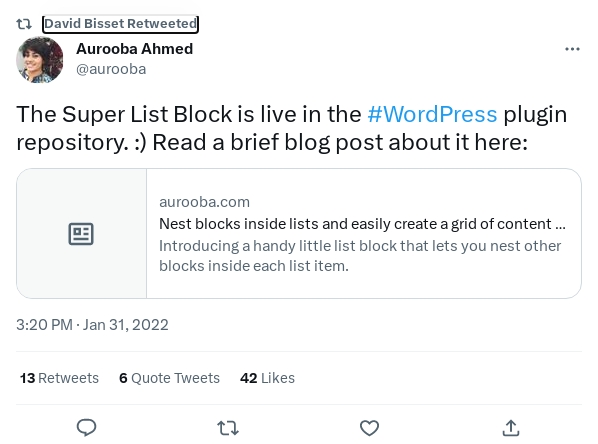Click the David Bisset Retweeted link
Image resolution: width=598 pixels, height=444 pixels.
click(121, 24)
